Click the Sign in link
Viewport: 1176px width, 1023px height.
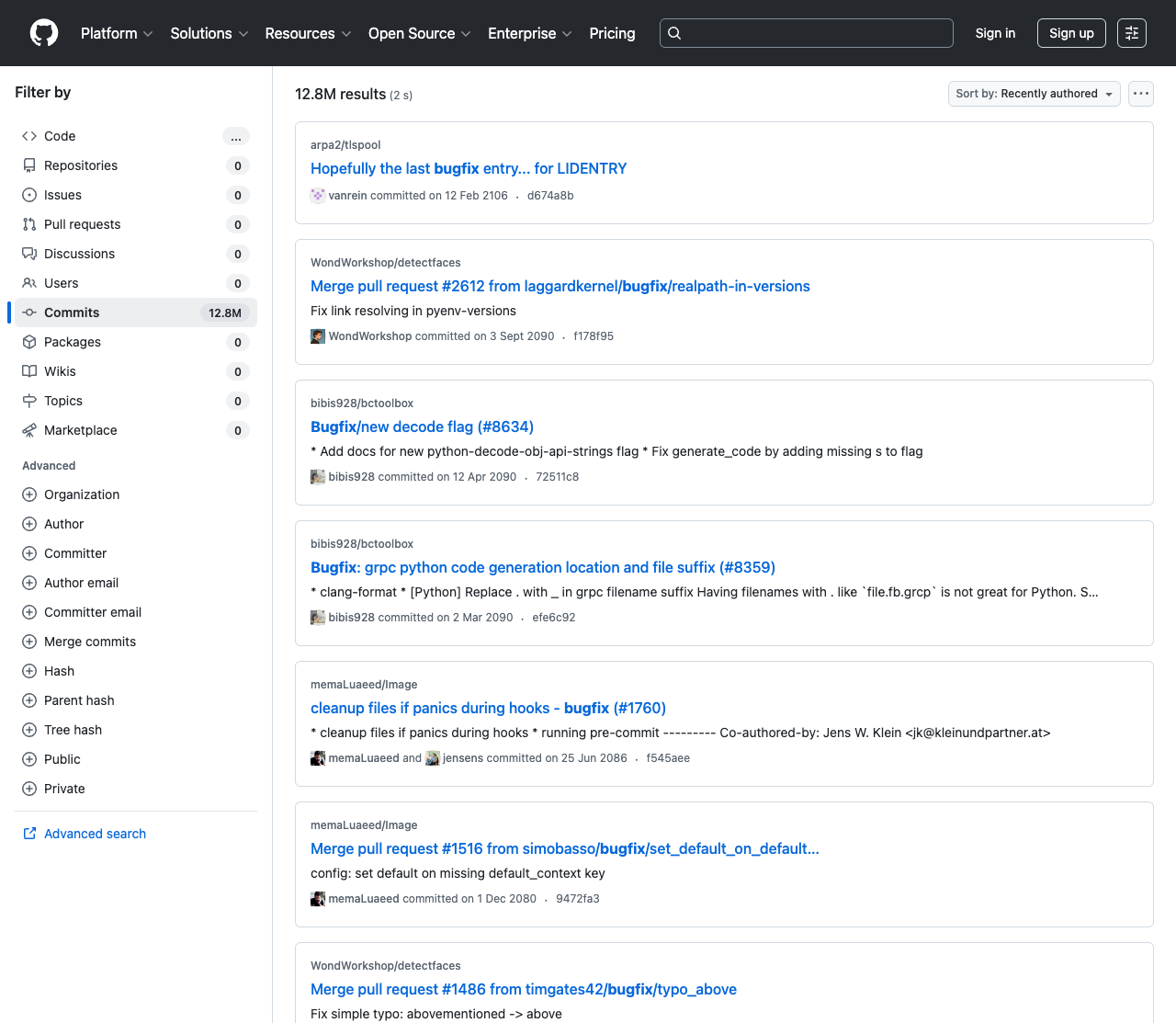(x=995, y=33)
